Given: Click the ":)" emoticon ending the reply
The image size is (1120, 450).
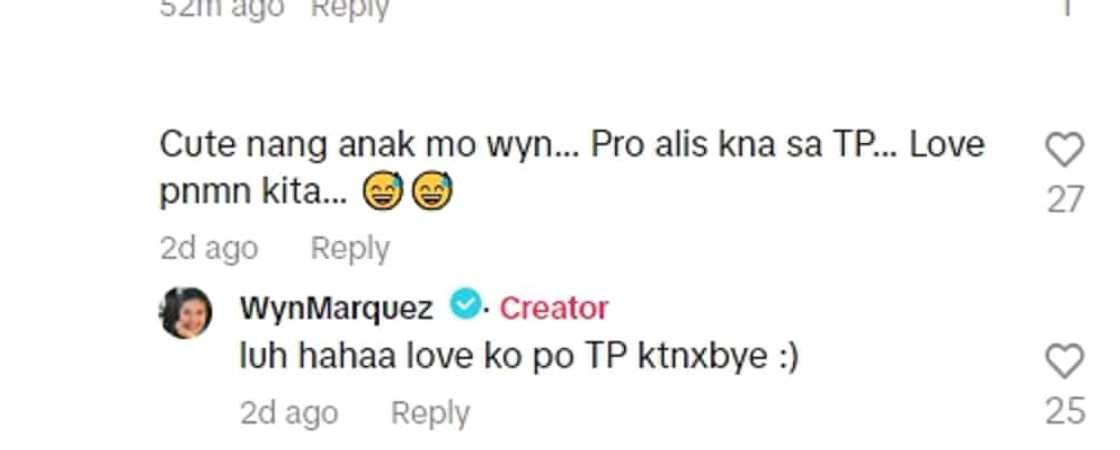Looking at the screenshot, I should point(786,358).
